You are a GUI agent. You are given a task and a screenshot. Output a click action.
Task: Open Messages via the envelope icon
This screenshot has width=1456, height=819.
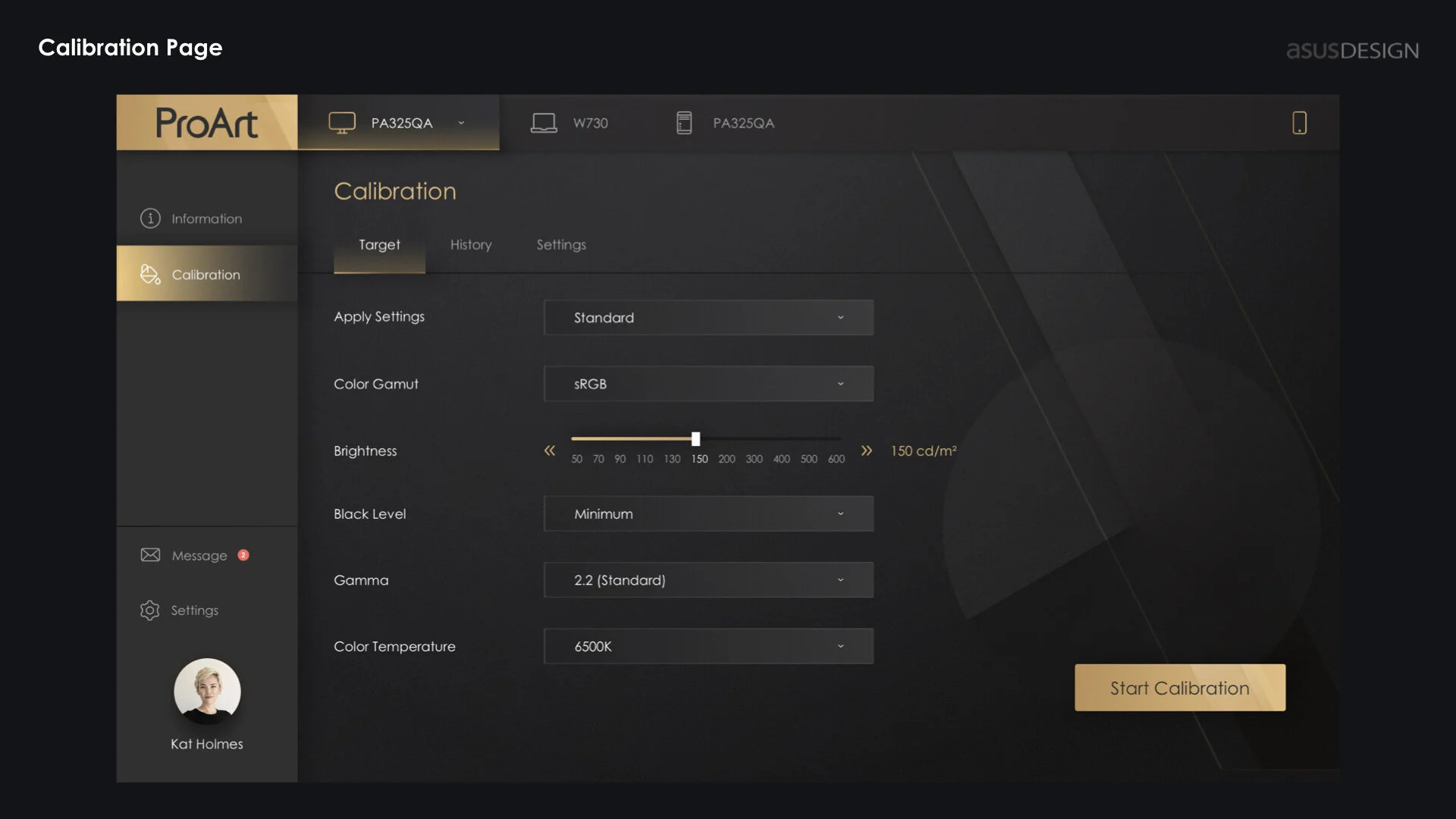[x=150, y=555]
